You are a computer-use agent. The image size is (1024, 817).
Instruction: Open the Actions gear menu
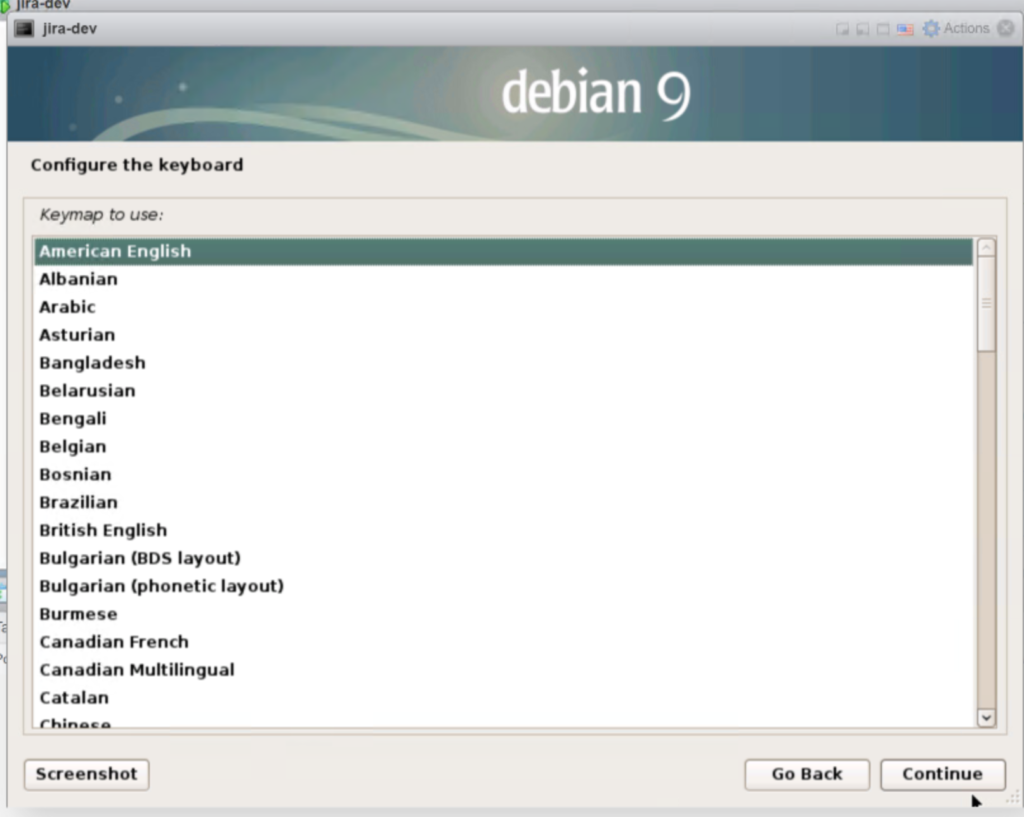click(931, 29)
